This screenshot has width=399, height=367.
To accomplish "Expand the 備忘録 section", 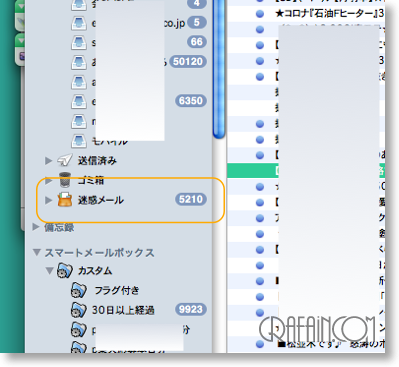I will click(x=36, y=227).
